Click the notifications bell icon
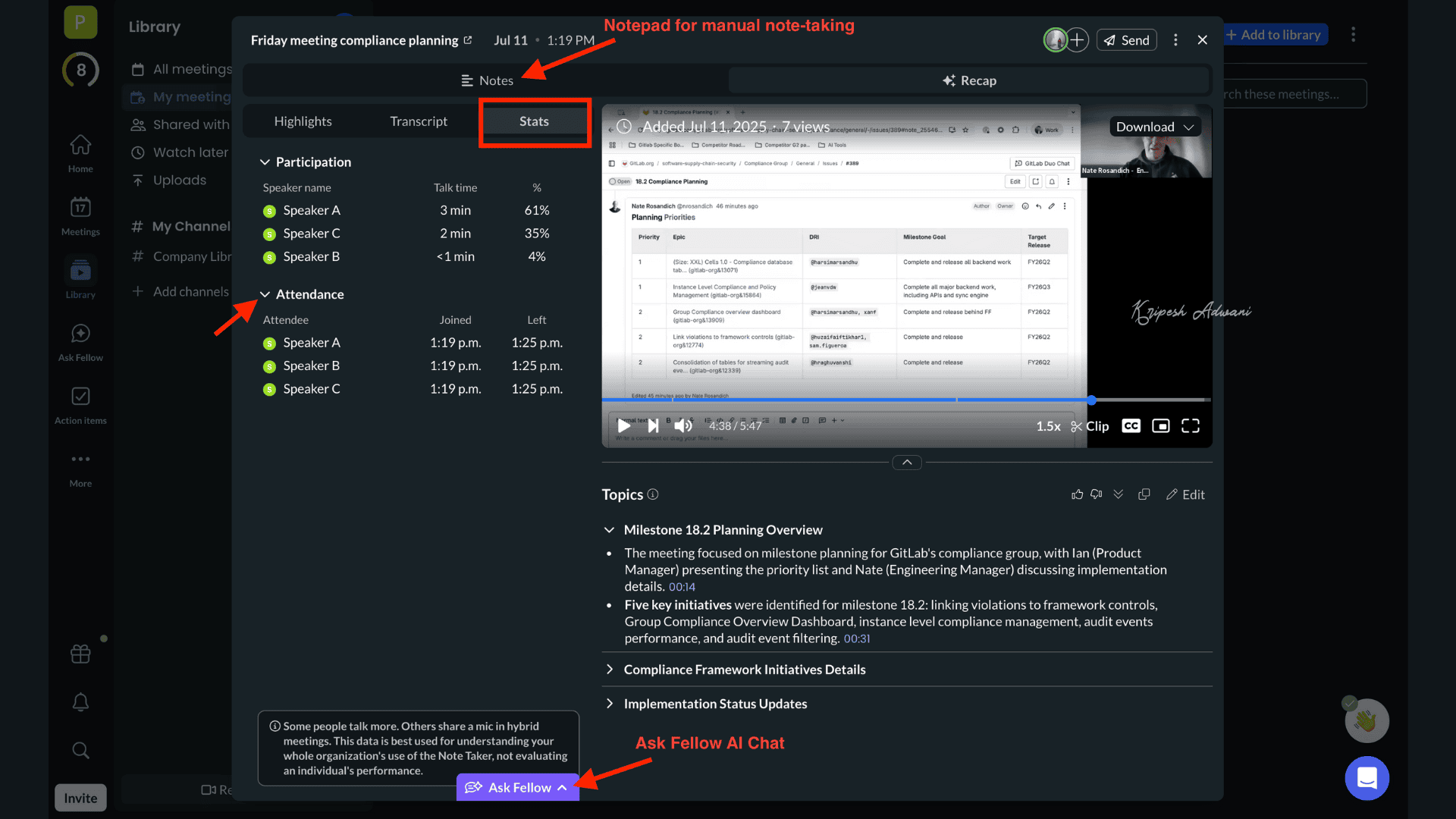Screen dimensions: 1456x819 (x=80, y=702)
